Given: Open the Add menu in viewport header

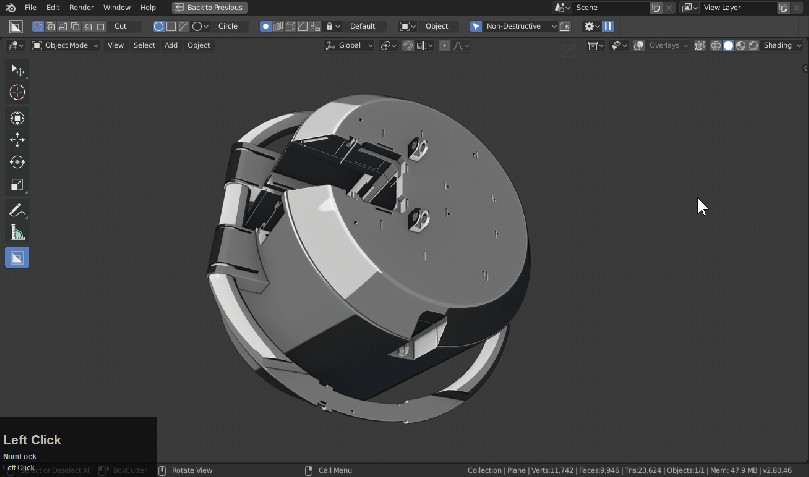Looking at the screenshot, I should click(171, 46).
